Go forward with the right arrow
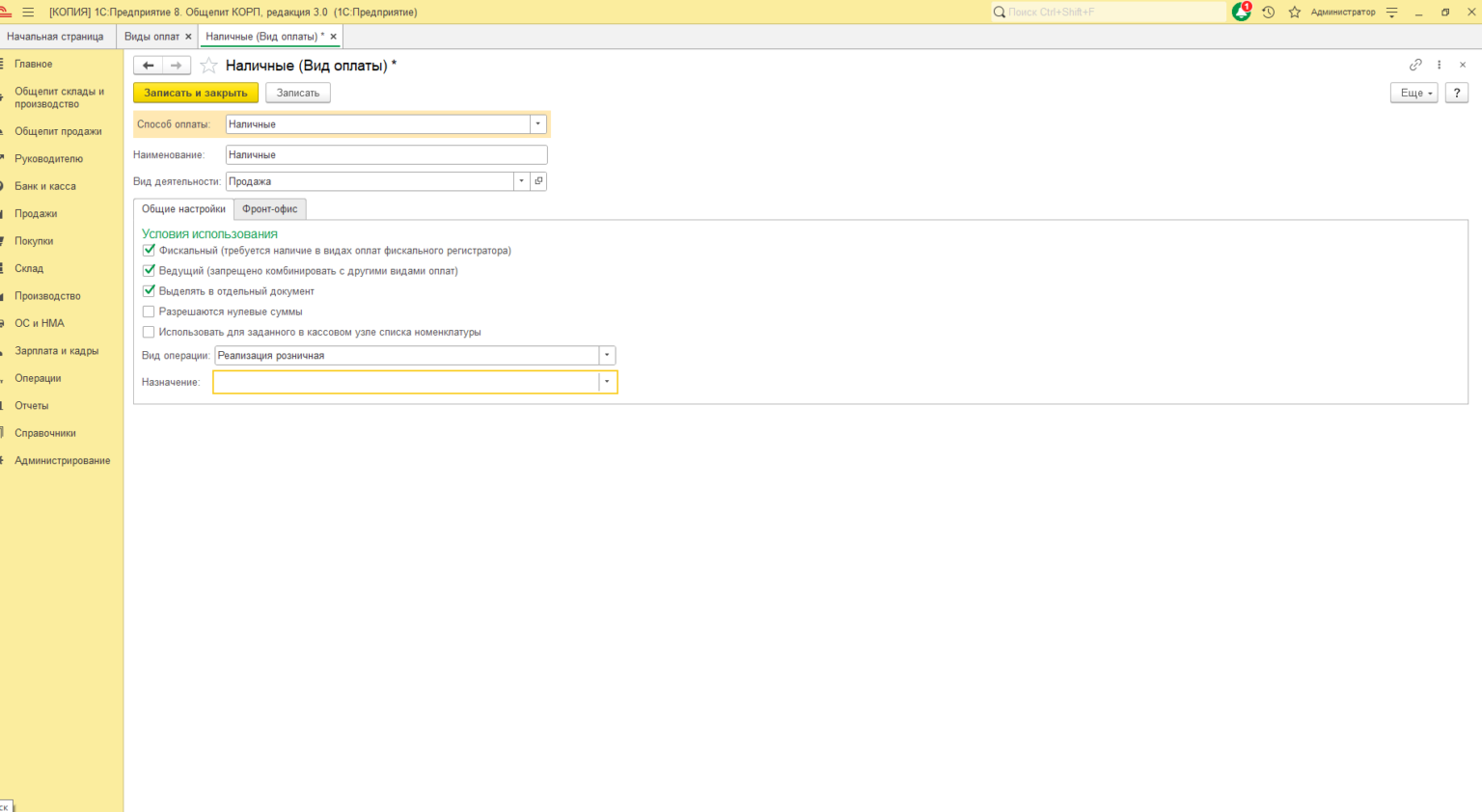1482x812 pixels. (176, 66)
